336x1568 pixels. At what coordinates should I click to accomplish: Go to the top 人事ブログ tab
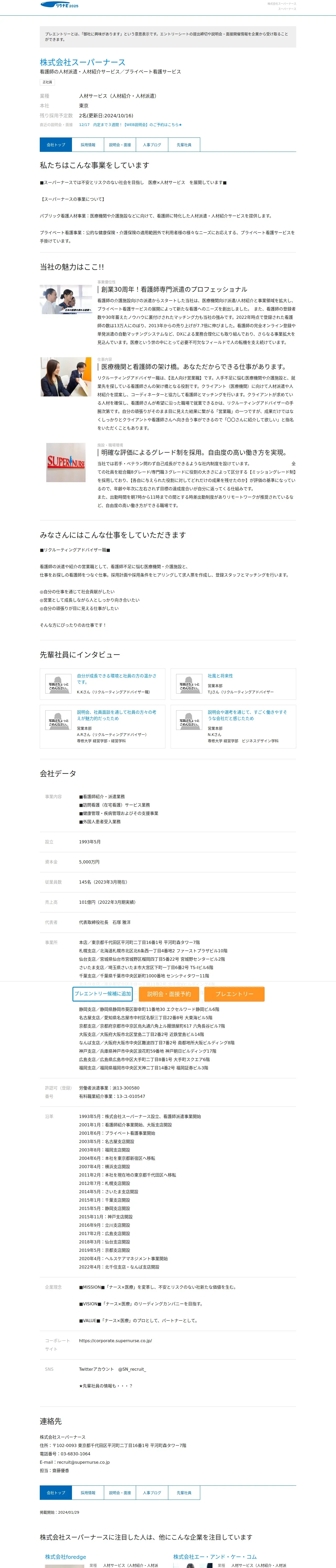point(152,145)
